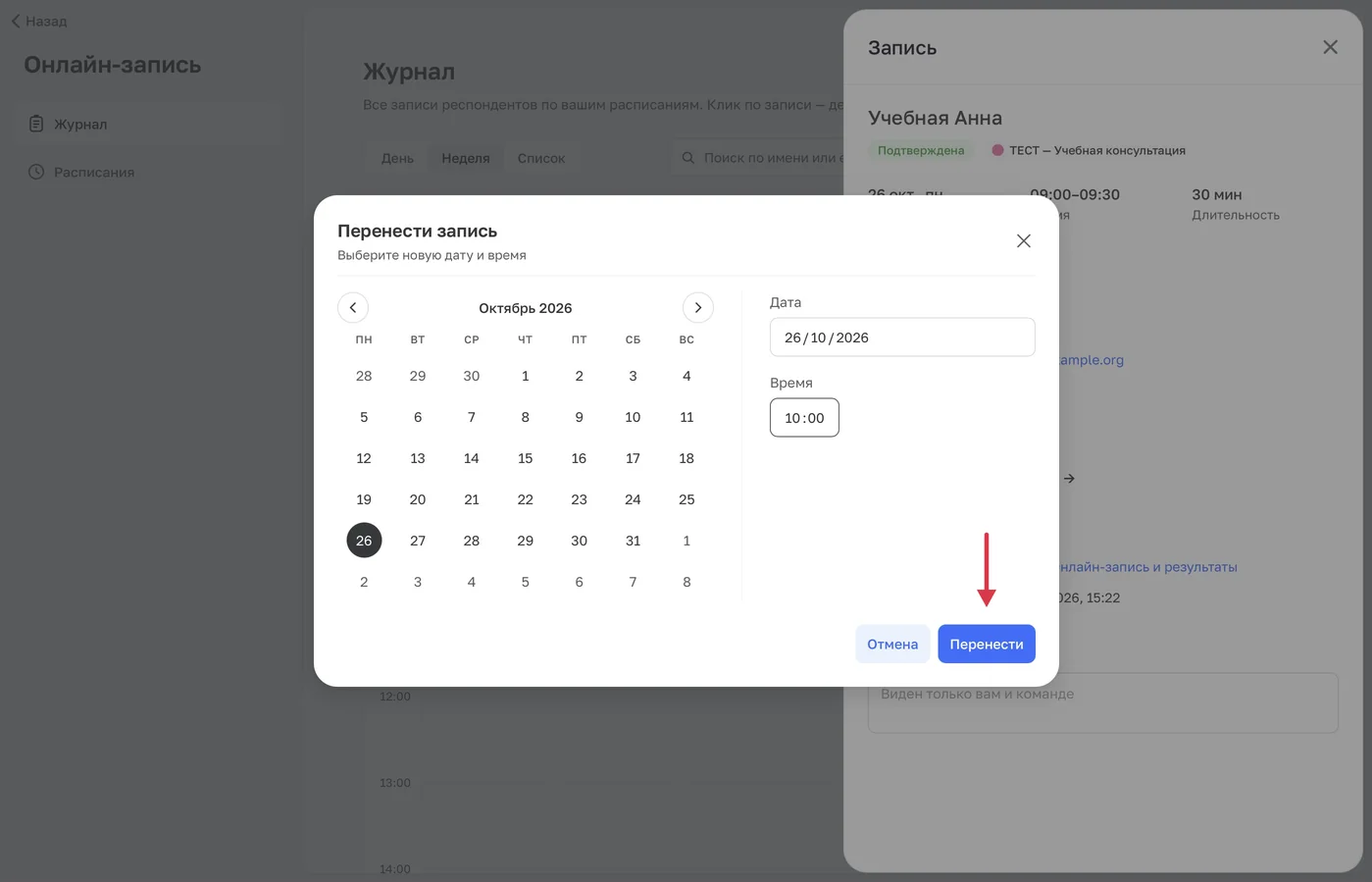Go to next month in calendar

coord(697,307)
